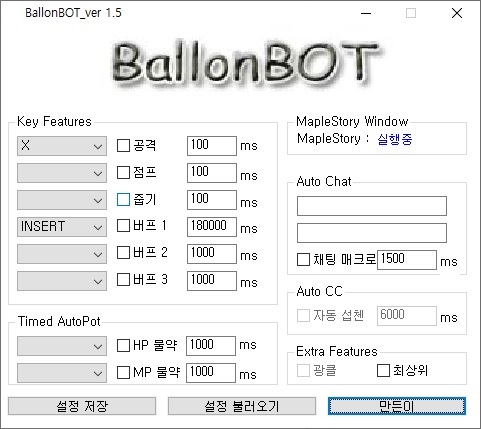Minimize the BallonBOT window
481x429 pixels.
[366, 13]
